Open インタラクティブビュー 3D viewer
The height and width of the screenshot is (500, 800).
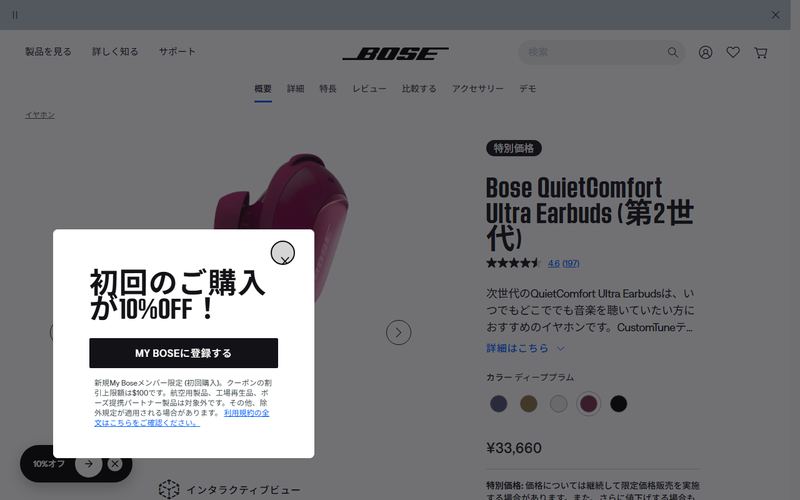[229, 490]
